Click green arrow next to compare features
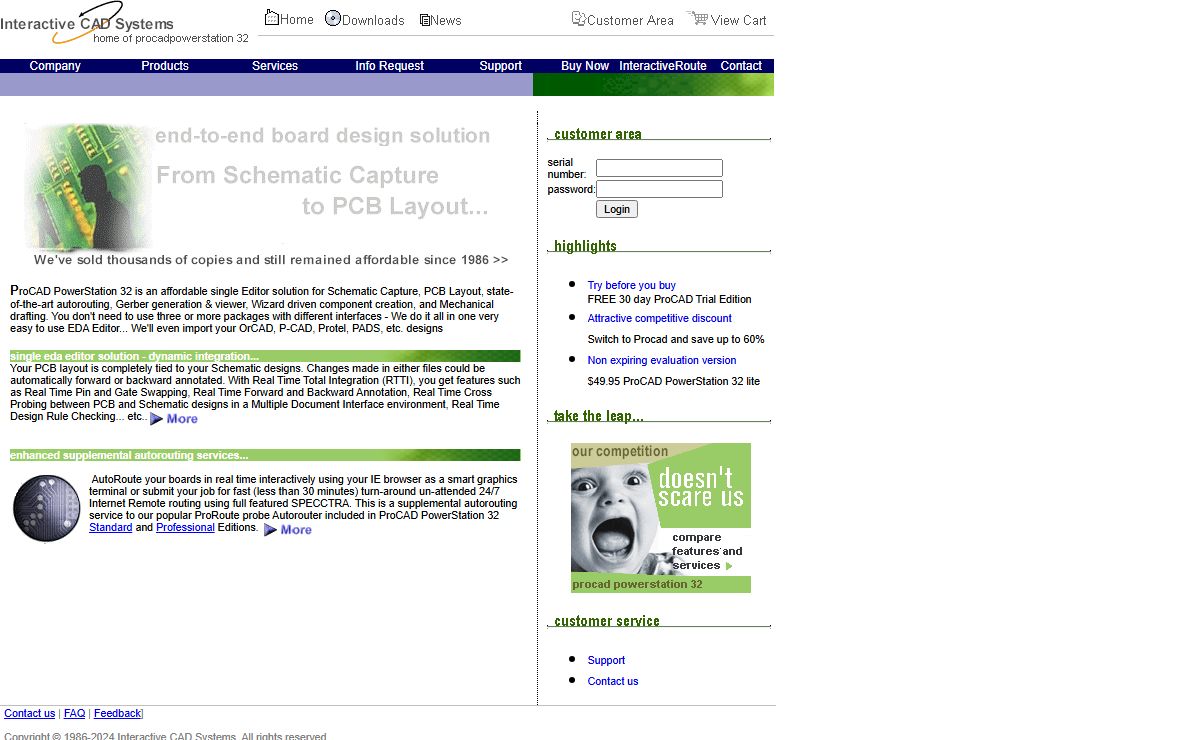This screenshot has width=1200, height=740. tap(729, 566)
